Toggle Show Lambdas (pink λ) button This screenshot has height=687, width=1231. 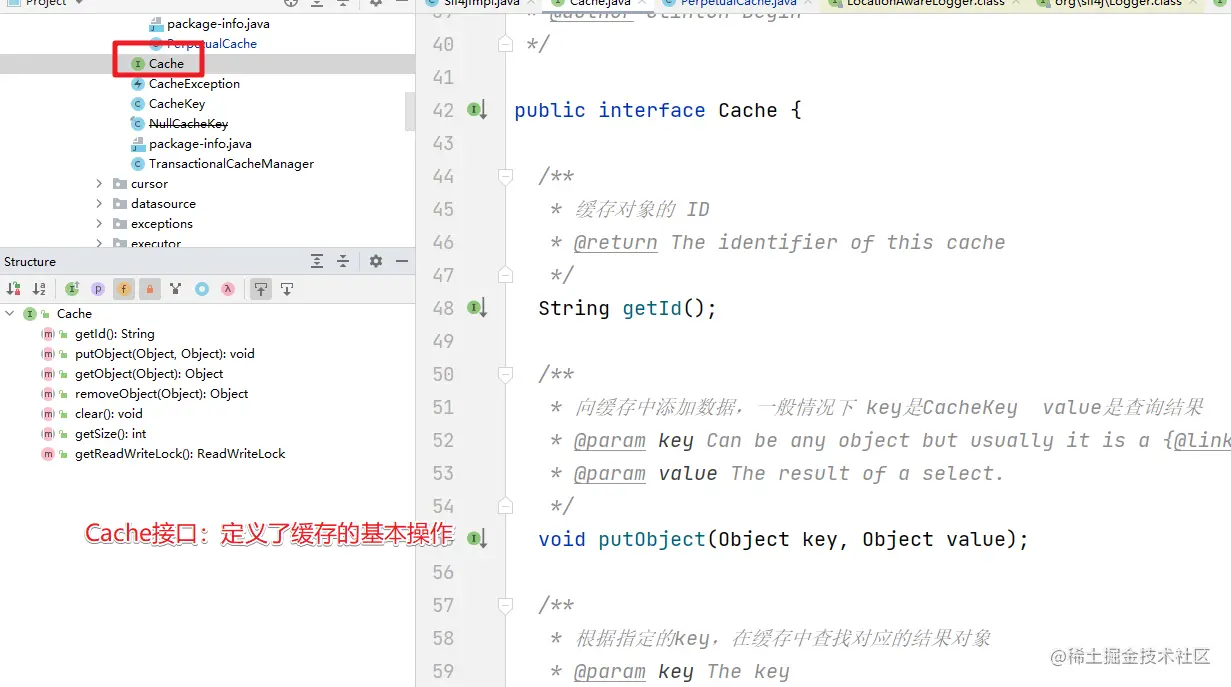(x=228, y=289)
